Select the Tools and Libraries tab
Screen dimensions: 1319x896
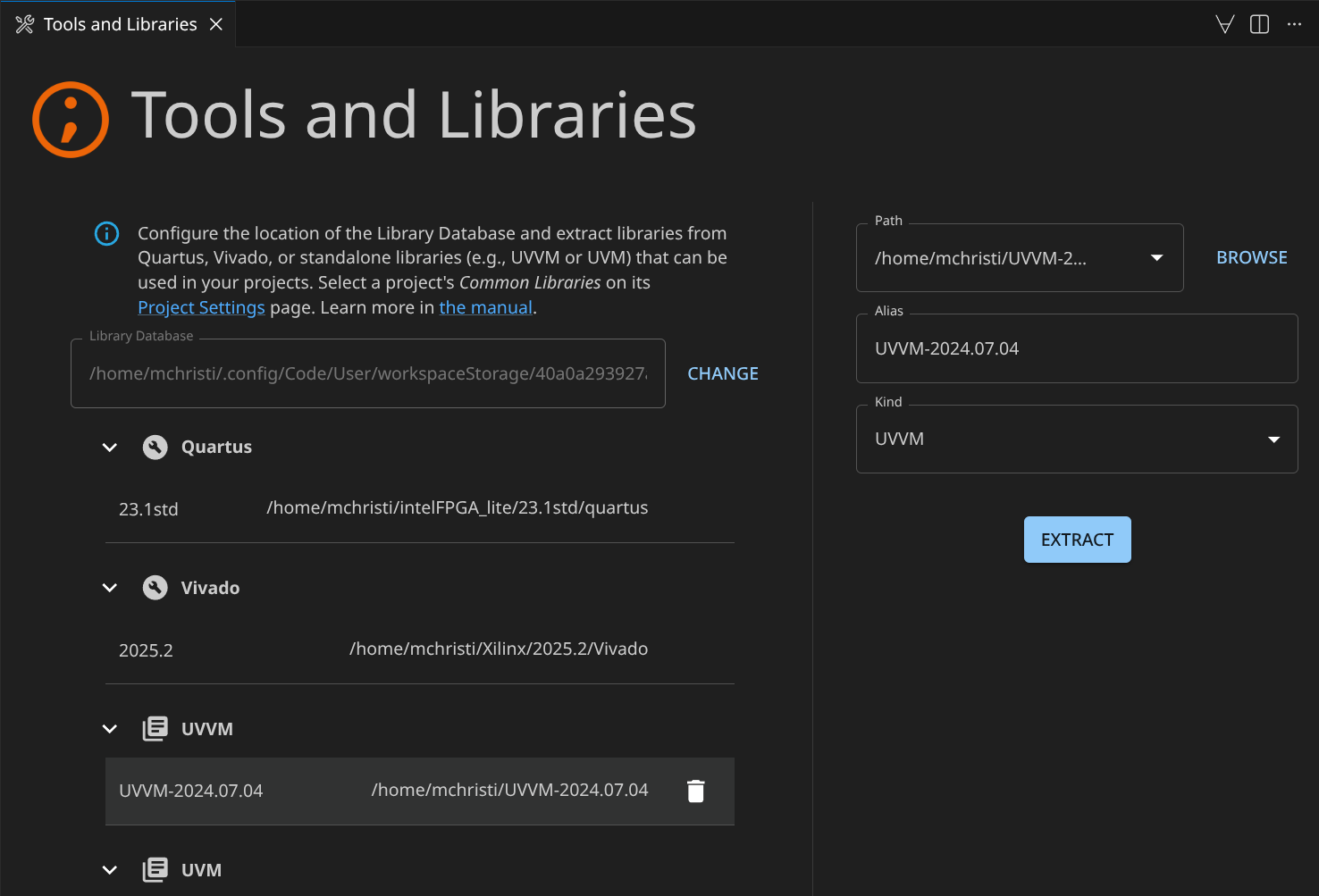tap(120, 24)
